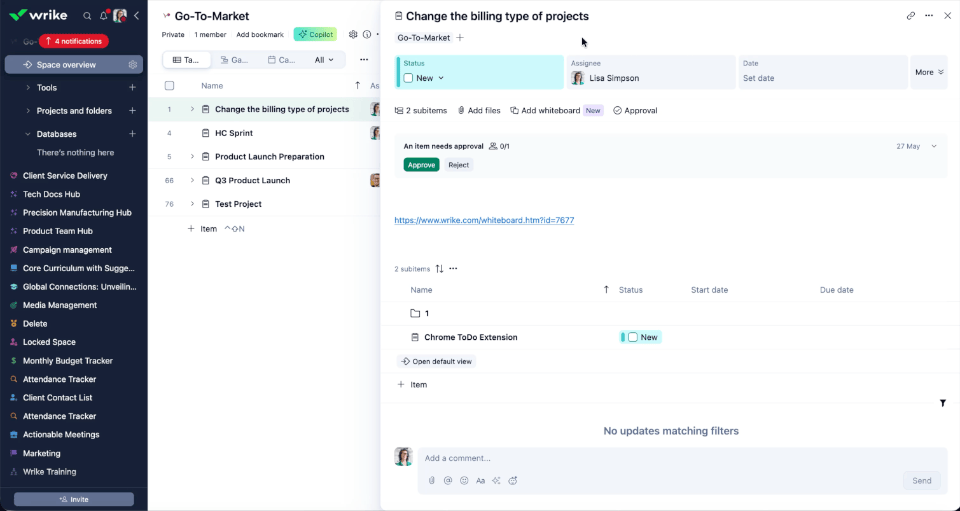Open reaction icon in comment toolbar
Image resolution: width=960 pixels, height=511 pixels.
pyautogui.click(x=513, y=480)
